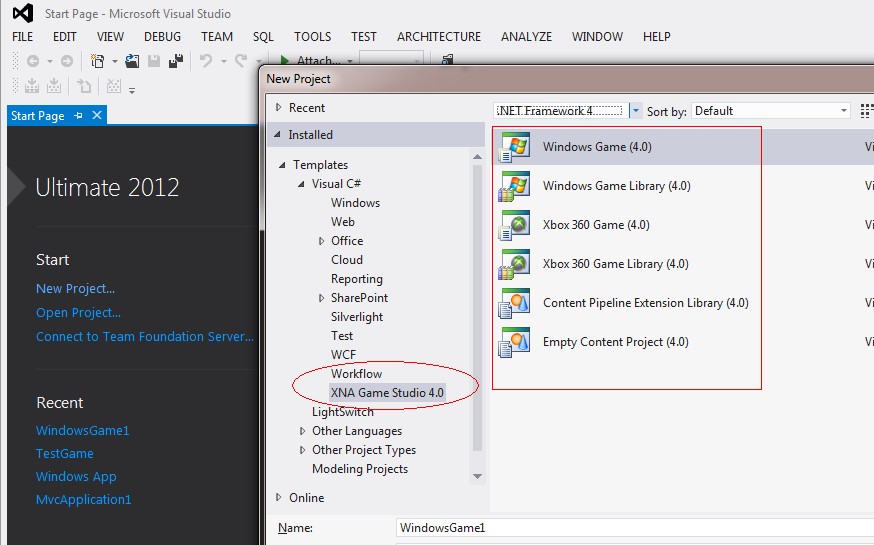Open the TOOLS menu
The width and height of the screenshot is (874, 545).
click(x=313, y=37)
